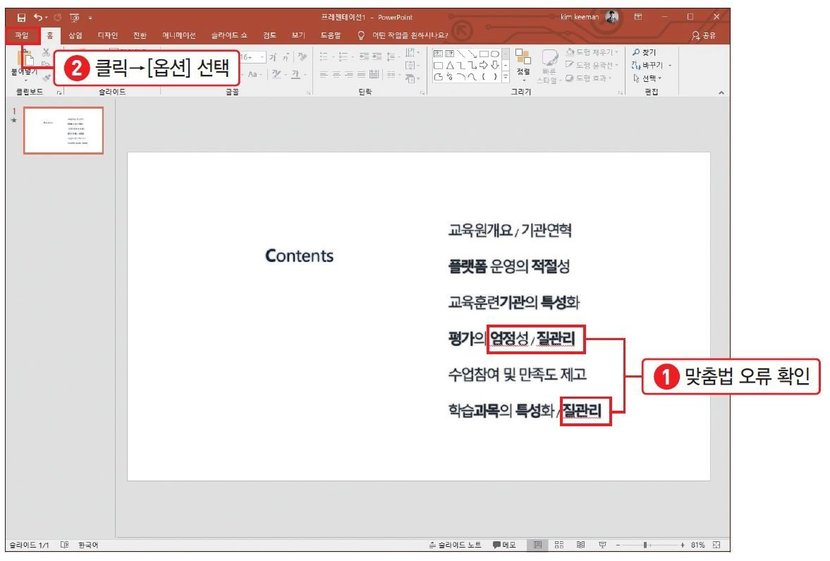Open the 보기 (View) tab
Viewport: 830px width, 561px height.
click(299, 35)
